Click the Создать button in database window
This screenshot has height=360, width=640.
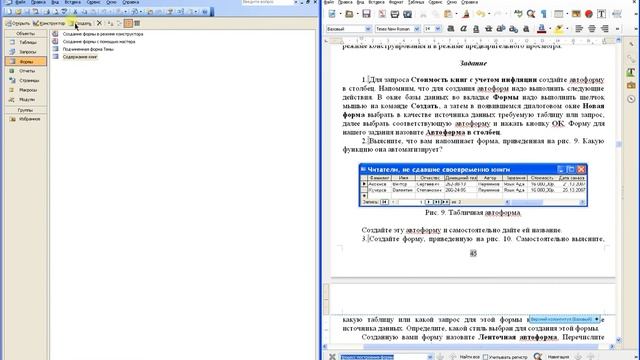pyautogui.click(x=80, y=23)
